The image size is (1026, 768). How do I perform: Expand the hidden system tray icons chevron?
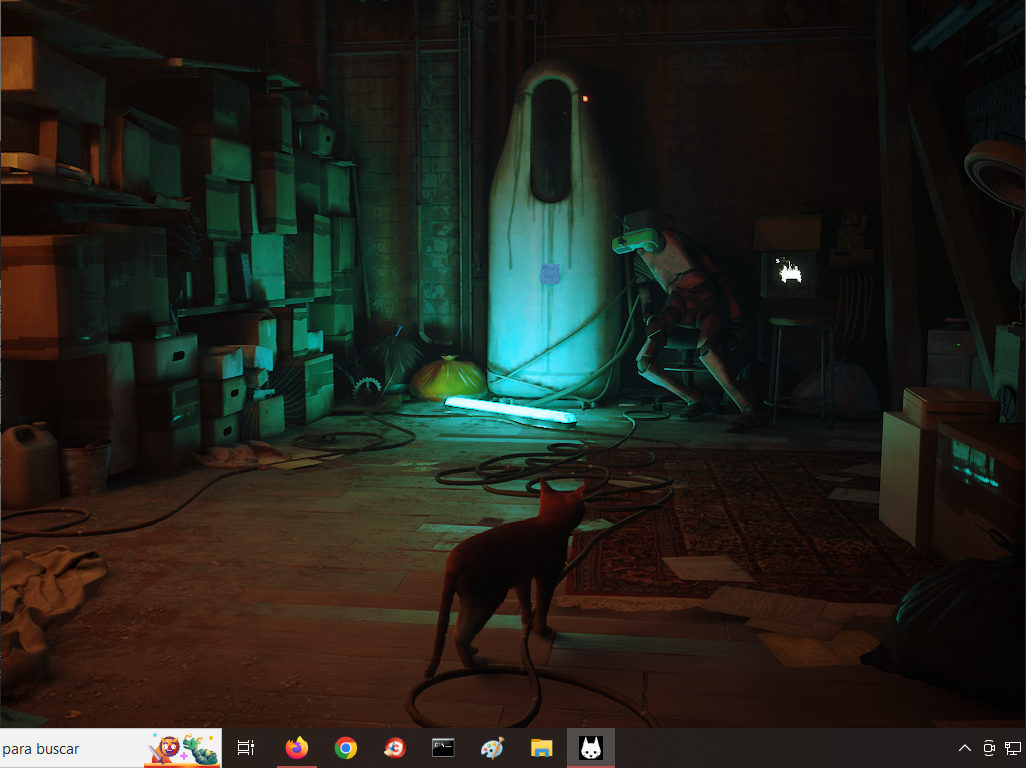click(964, 748)
